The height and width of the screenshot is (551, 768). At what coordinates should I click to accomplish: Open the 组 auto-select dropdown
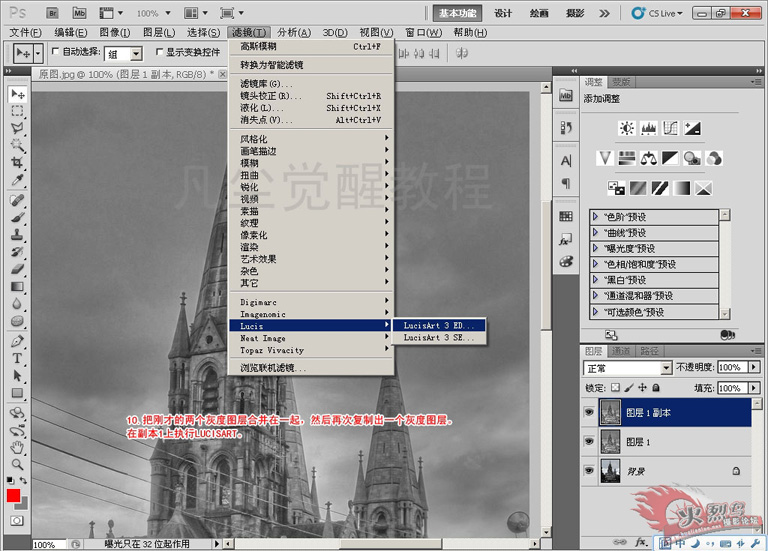pyautogui.click(x=137, y=53)
